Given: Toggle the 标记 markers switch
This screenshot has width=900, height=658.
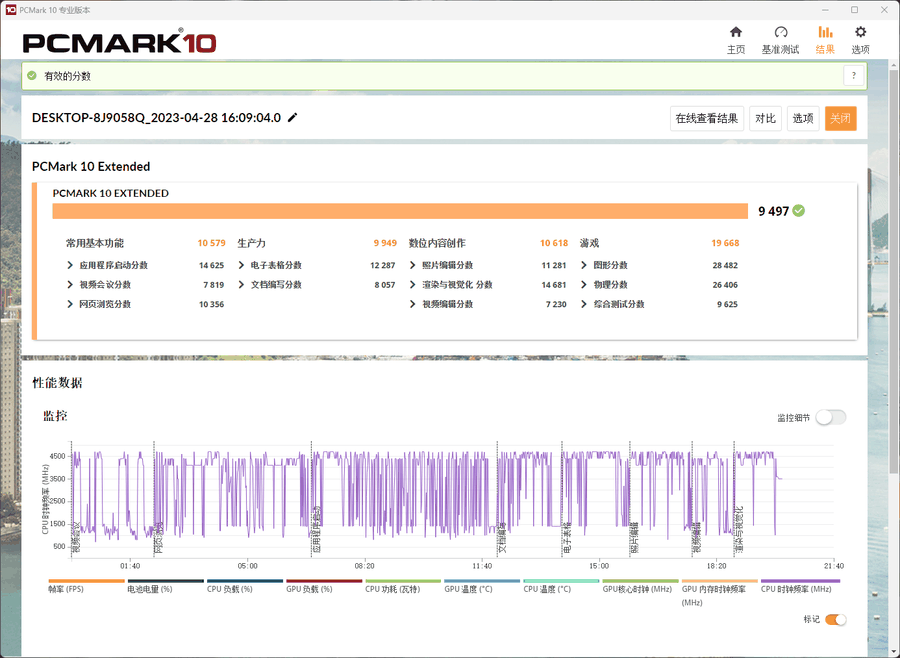Looking at the screenshot, I should [835, 620].
